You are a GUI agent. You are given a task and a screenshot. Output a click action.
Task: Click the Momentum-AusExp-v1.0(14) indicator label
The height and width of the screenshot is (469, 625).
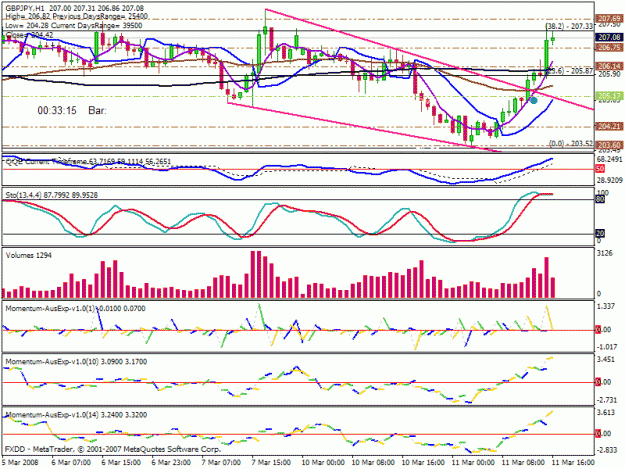click(76, 415)
